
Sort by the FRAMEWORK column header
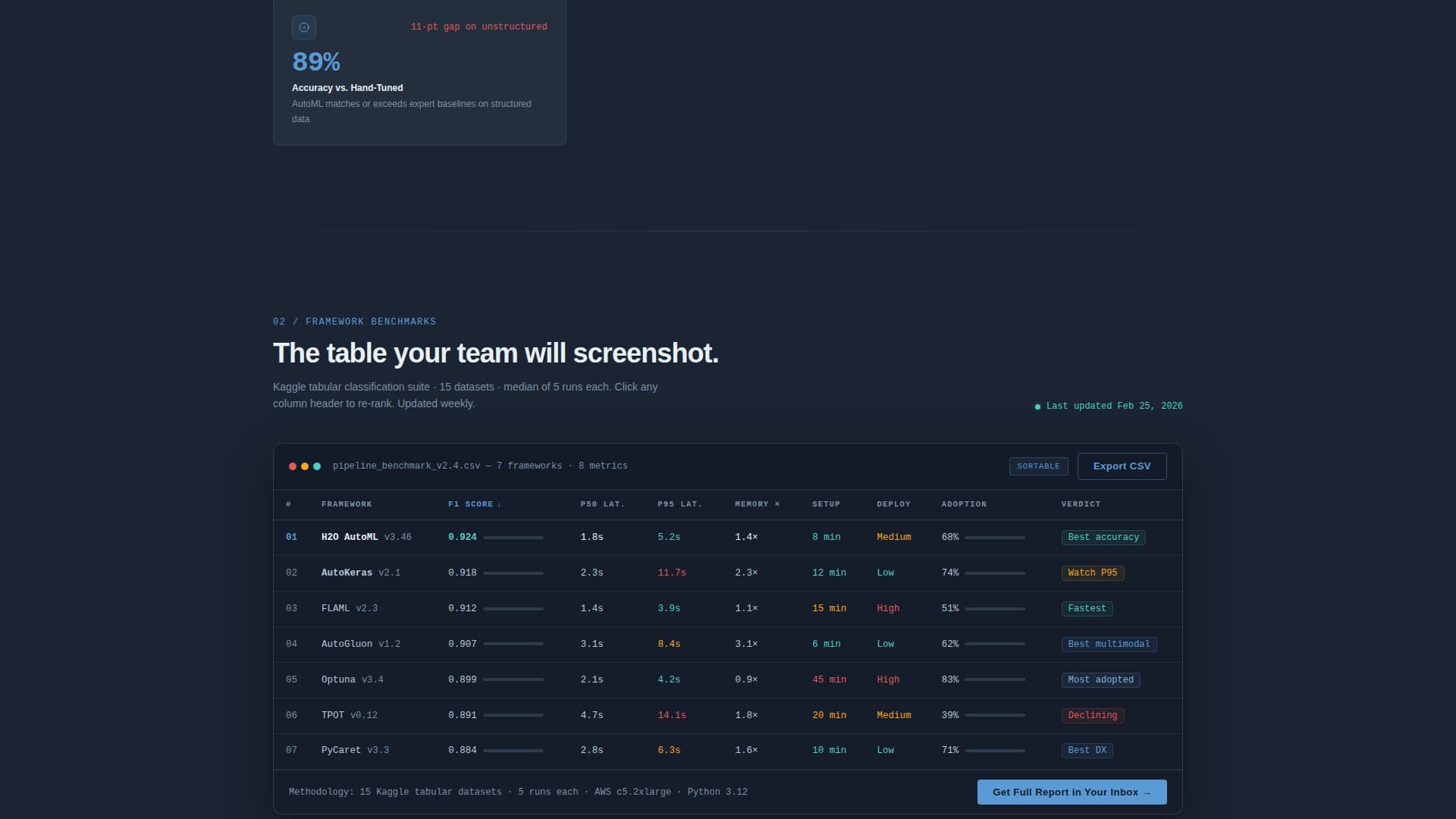tap(347, 504)
